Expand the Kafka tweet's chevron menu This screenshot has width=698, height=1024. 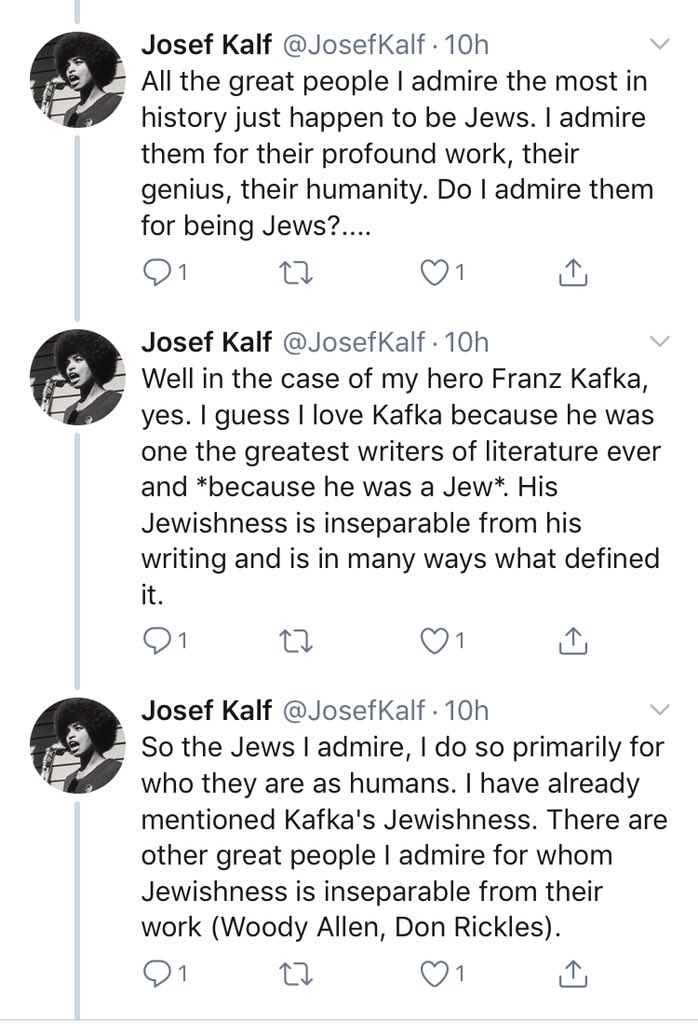tap(661, 342)
